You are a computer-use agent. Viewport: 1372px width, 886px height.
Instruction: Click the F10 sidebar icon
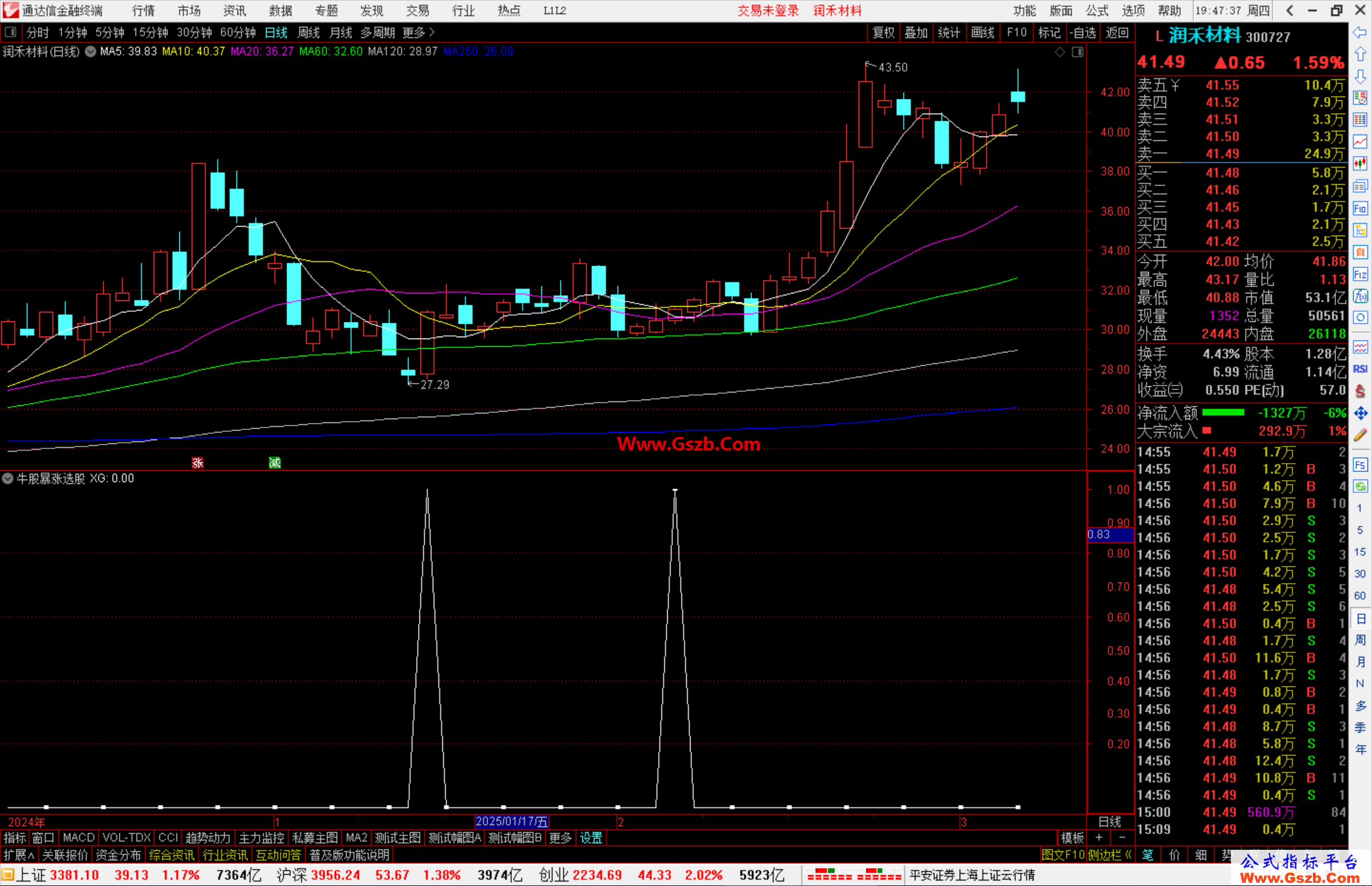tap(1360, 208)
